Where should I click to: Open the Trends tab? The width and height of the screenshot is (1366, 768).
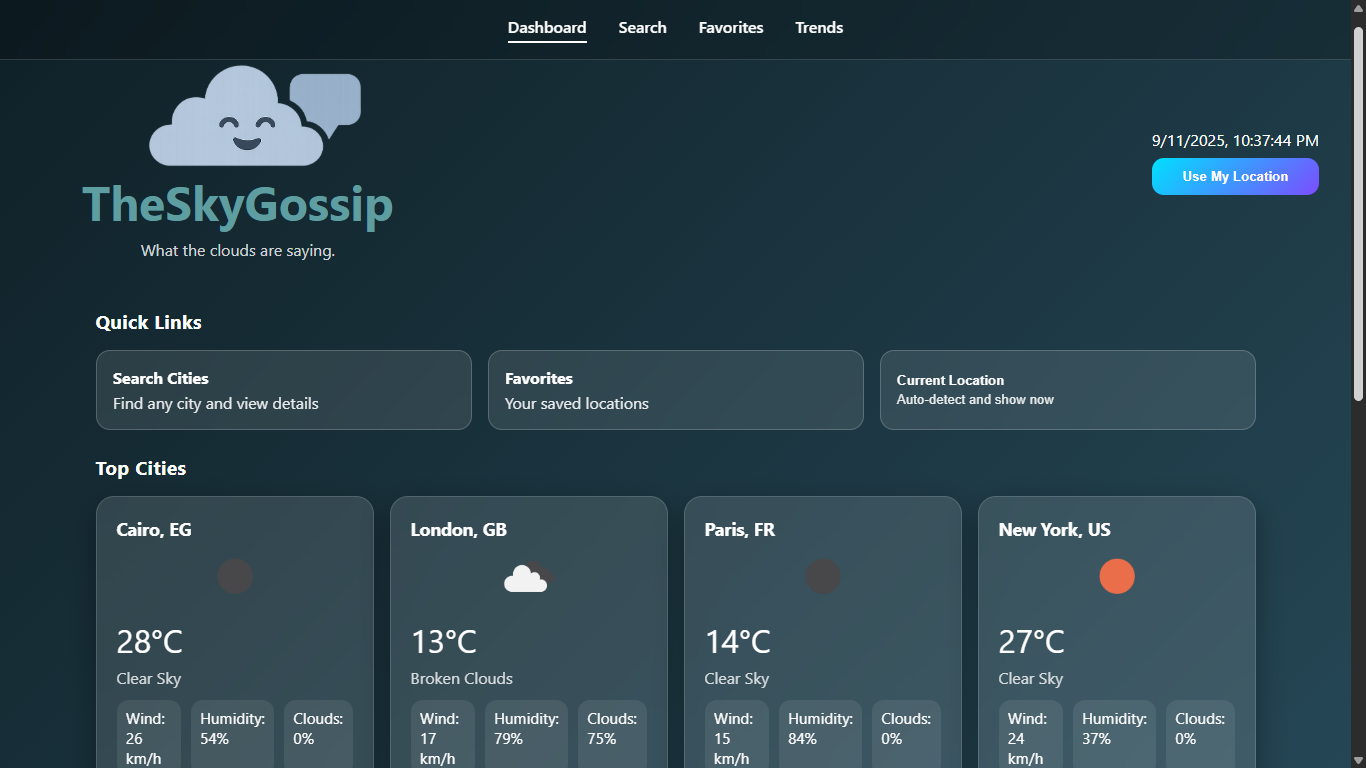point(819,28)
